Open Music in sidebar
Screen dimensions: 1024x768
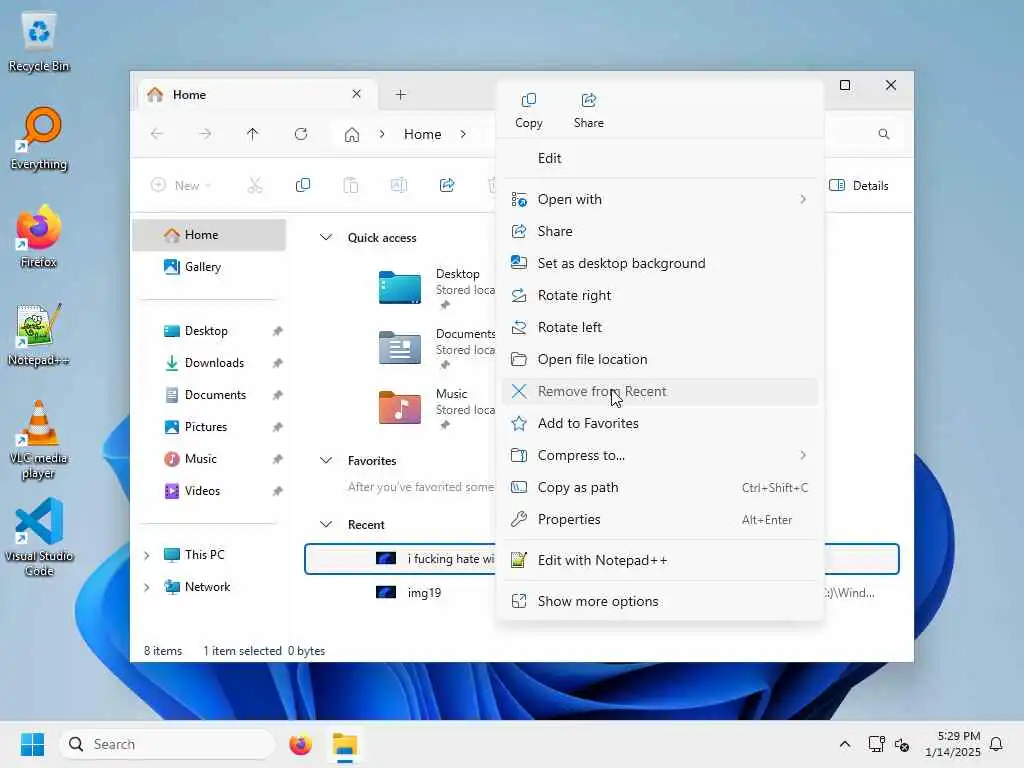click(209, 459)
